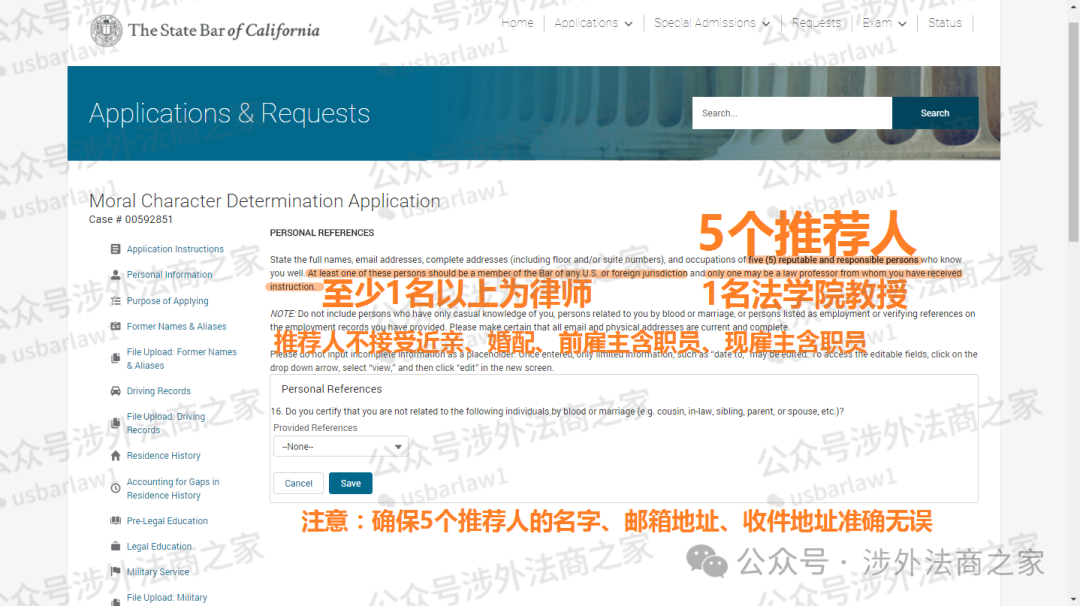Click the Applications & Requests banner title
Screen dimensions: 1080x606
(229, 113)
